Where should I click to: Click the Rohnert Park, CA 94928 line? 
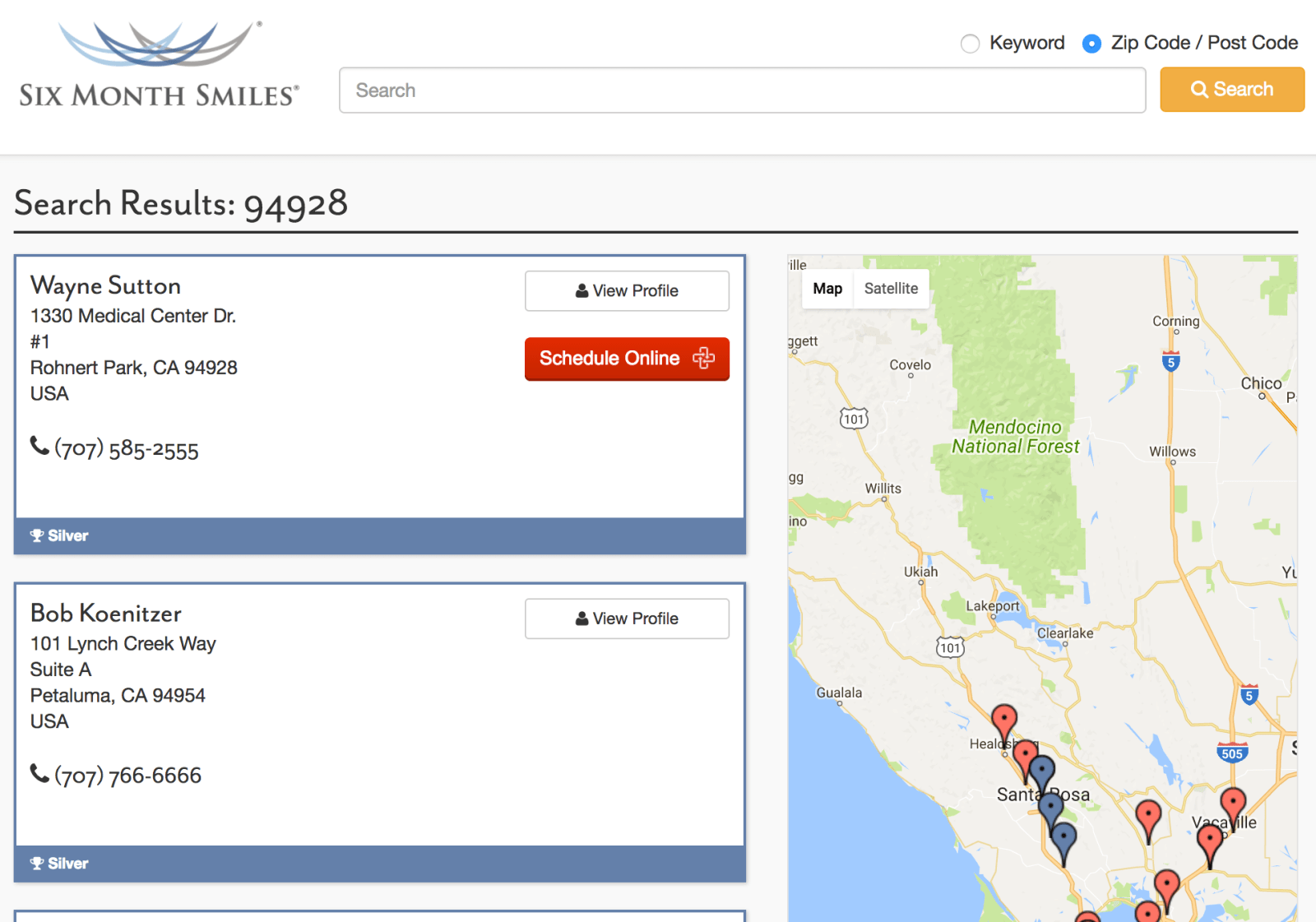click(x=134, y=368)
